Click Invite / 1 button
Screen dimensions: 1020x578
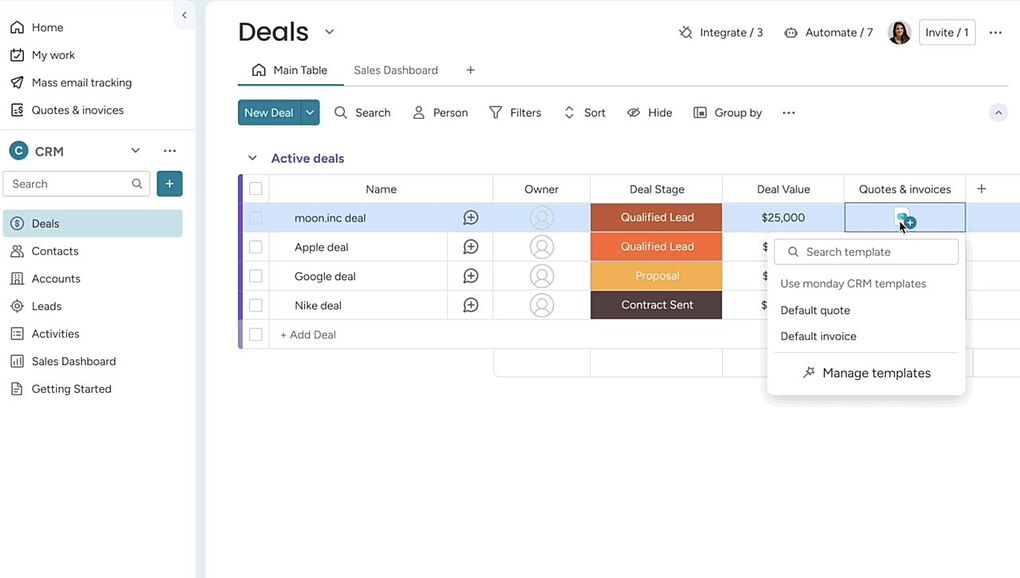click(x=946, y=33)
